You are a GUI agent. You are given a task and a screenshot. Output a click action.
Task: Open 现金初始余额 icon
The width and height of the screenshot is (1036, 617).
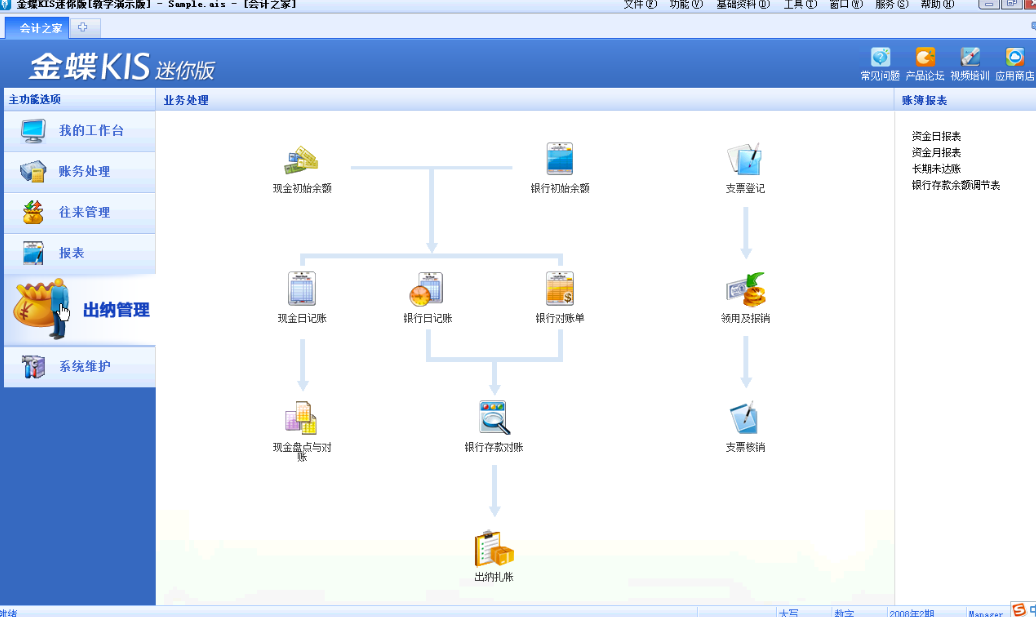pos(302,160)
